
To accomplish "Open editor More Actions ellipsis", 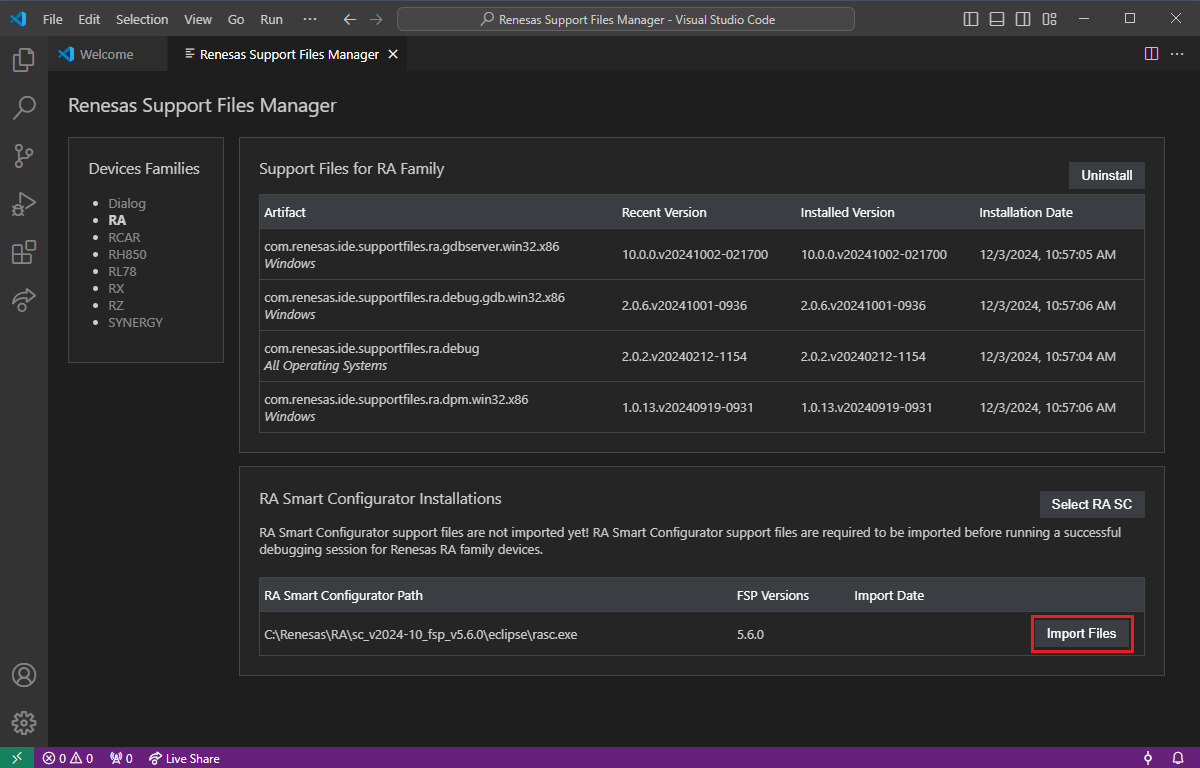I will (x=1178, y=54).
